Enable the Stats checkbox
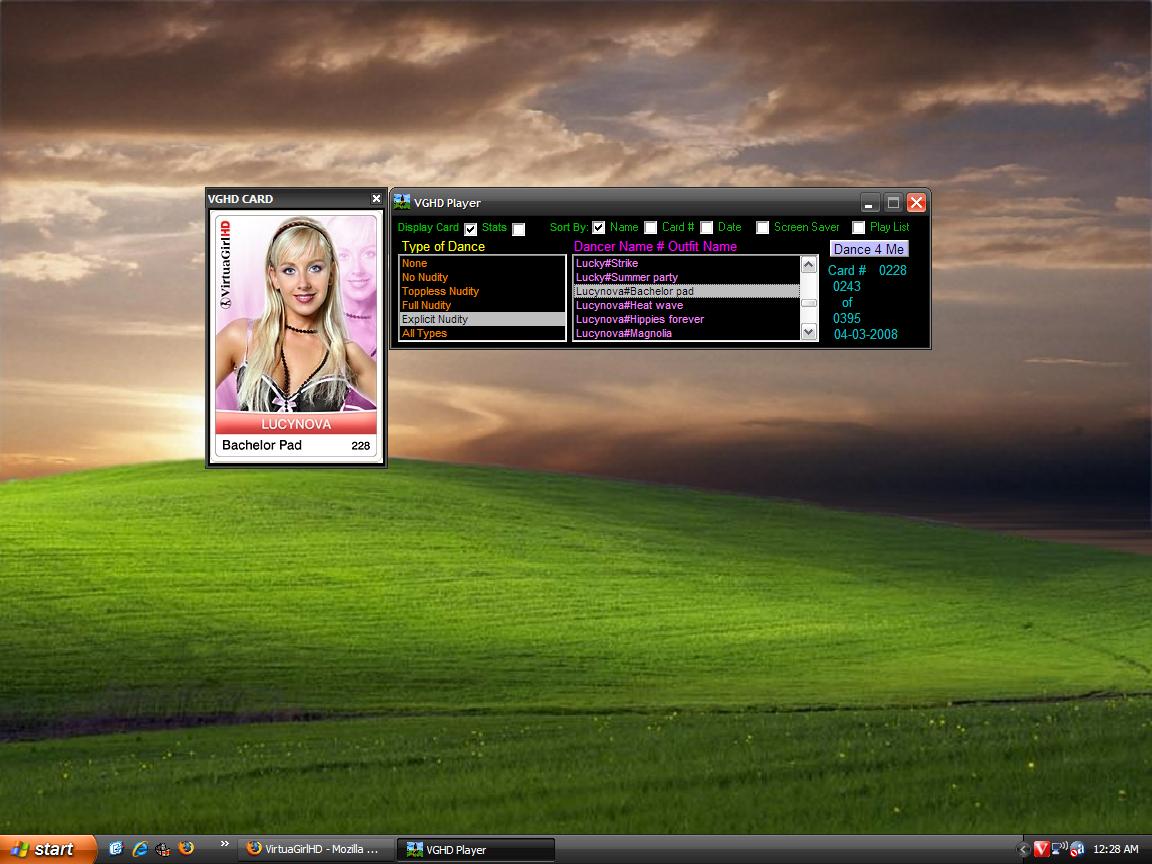The image size is (1152, 864). point(519,229)
